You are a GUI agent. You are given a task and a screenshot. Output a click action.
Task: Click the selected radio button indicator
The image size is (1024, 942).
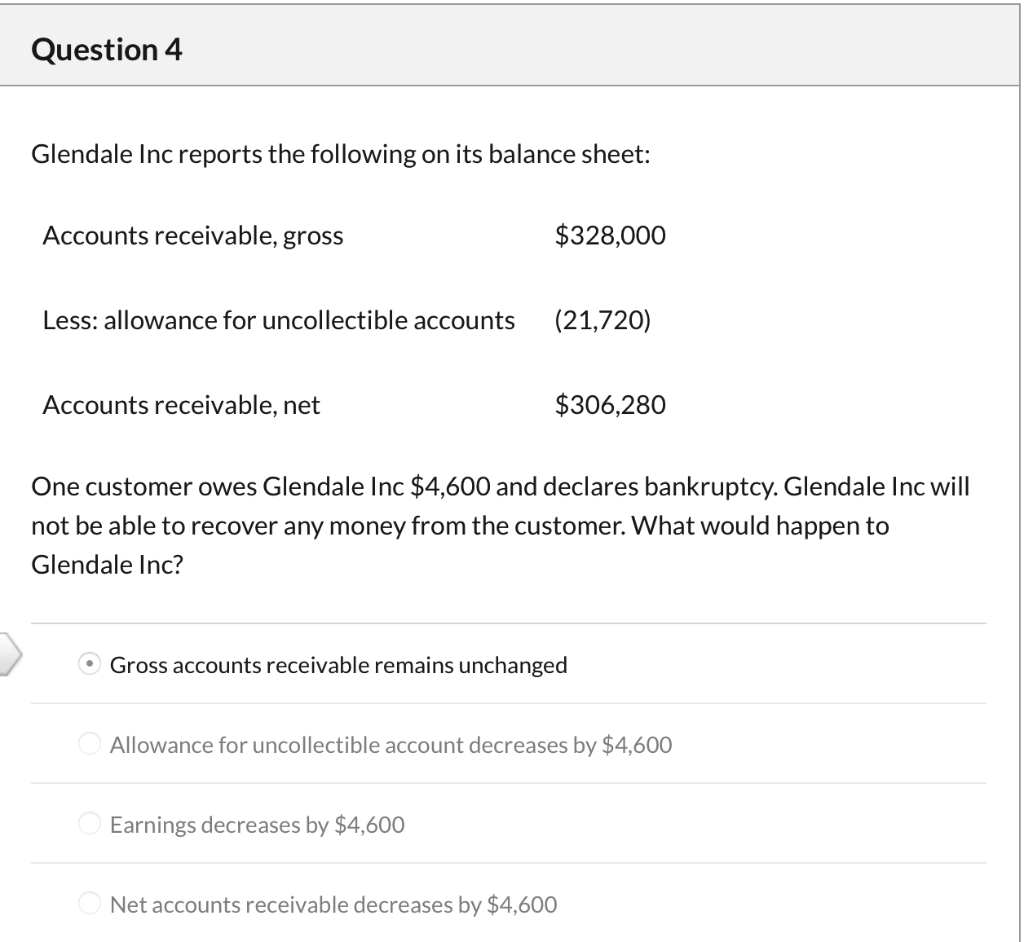[x=90, y=663]
